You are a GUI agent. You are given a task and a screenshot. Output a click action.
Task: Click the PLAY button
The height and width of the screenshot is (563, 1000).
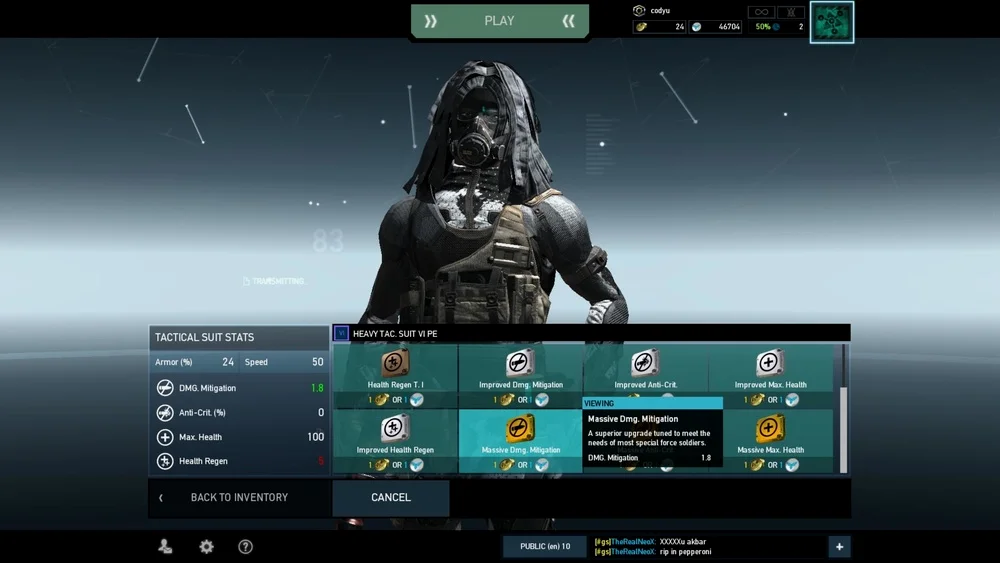click(x=499, y=21)
